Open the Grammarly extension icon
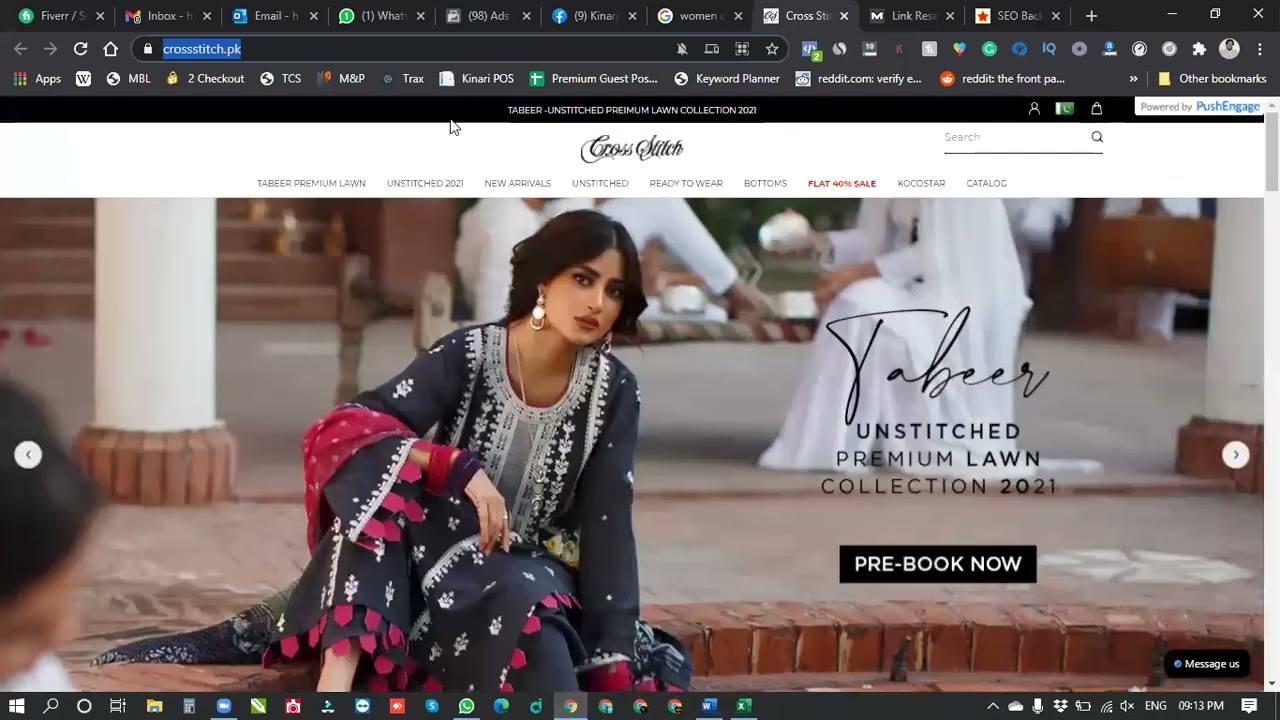1280x720 pixels. 989,49
